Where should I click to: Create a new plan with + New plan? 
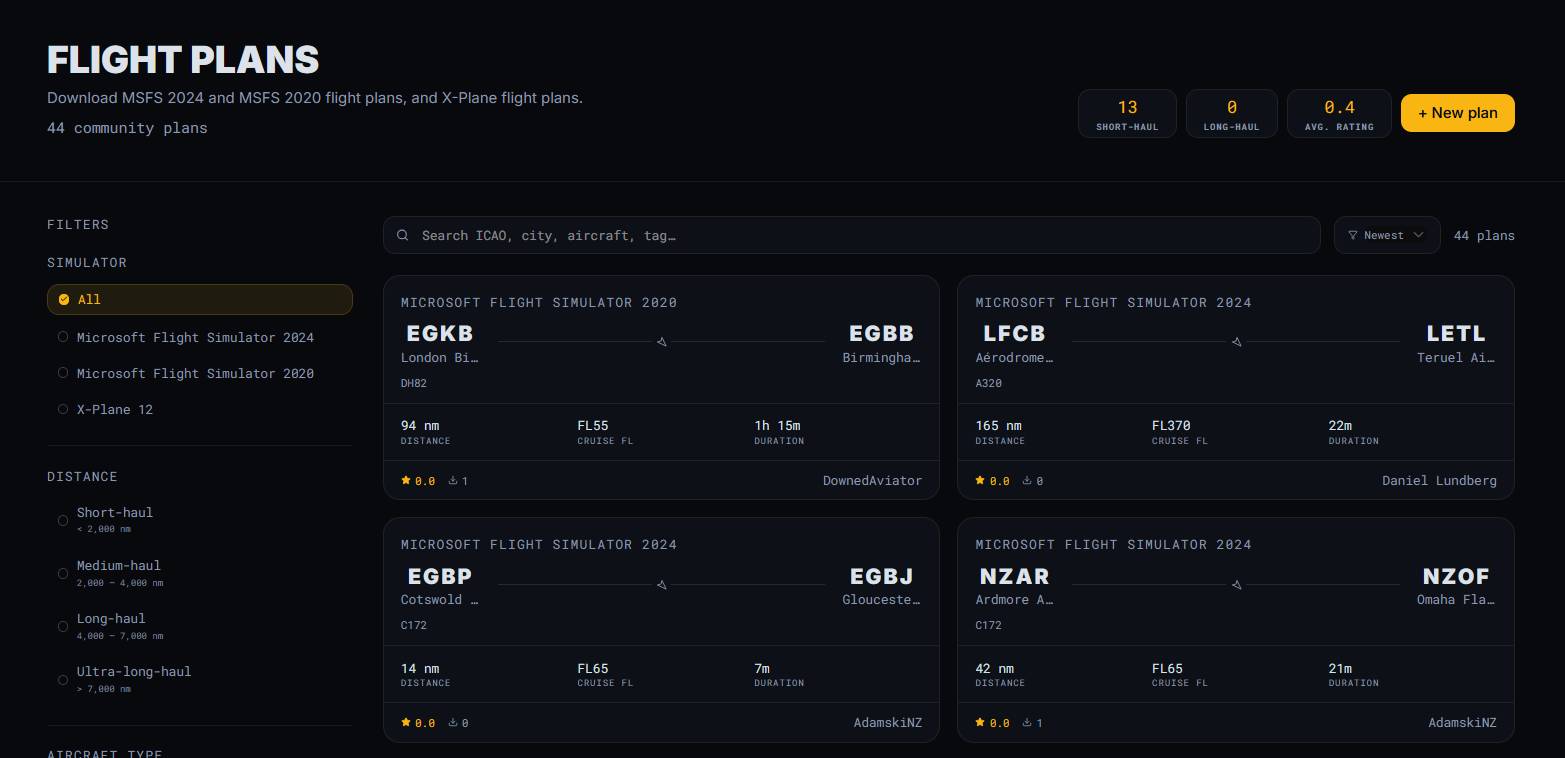click(1458, 113)
